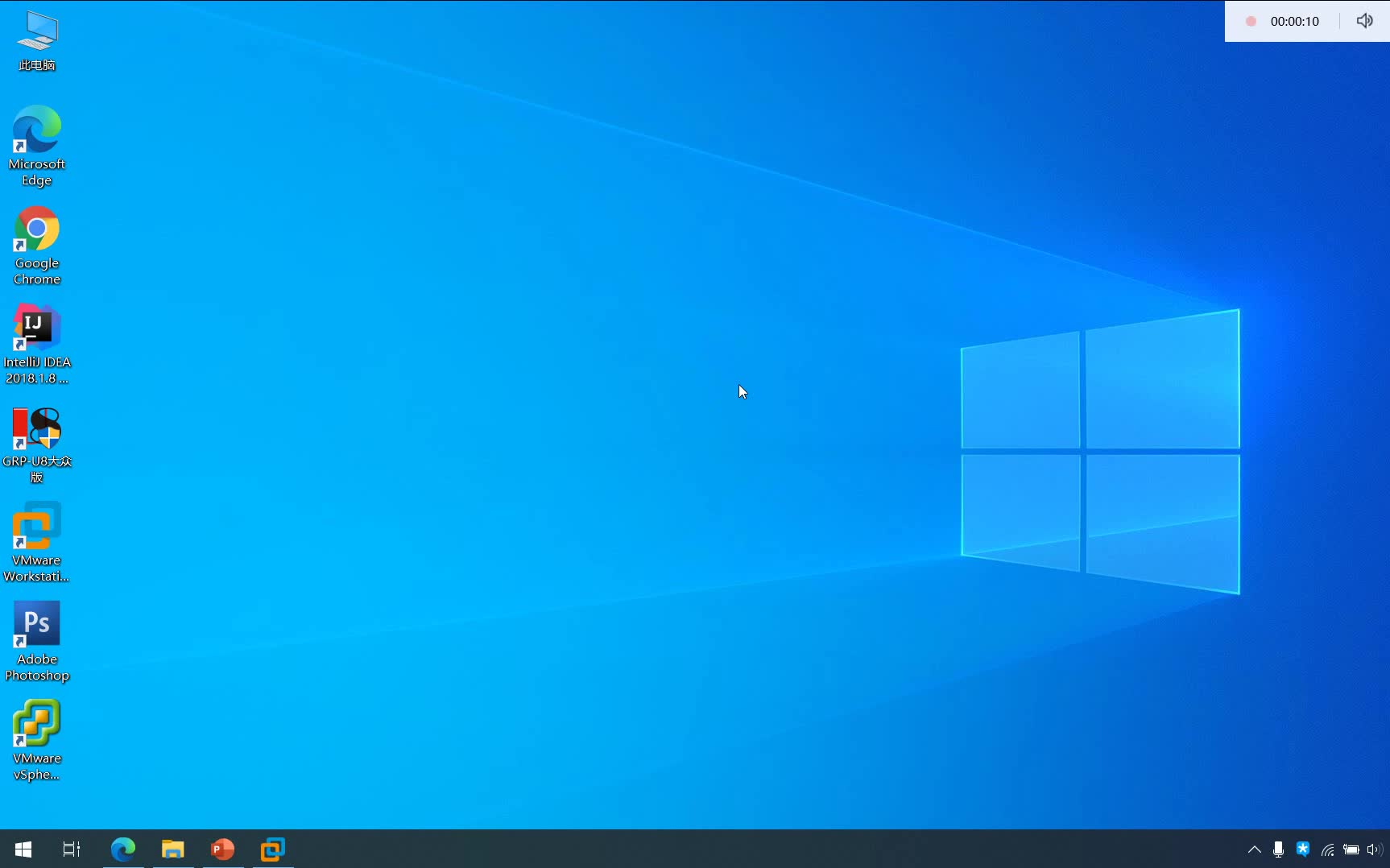Stop the recording via the red dot

tap(1250, 21)
